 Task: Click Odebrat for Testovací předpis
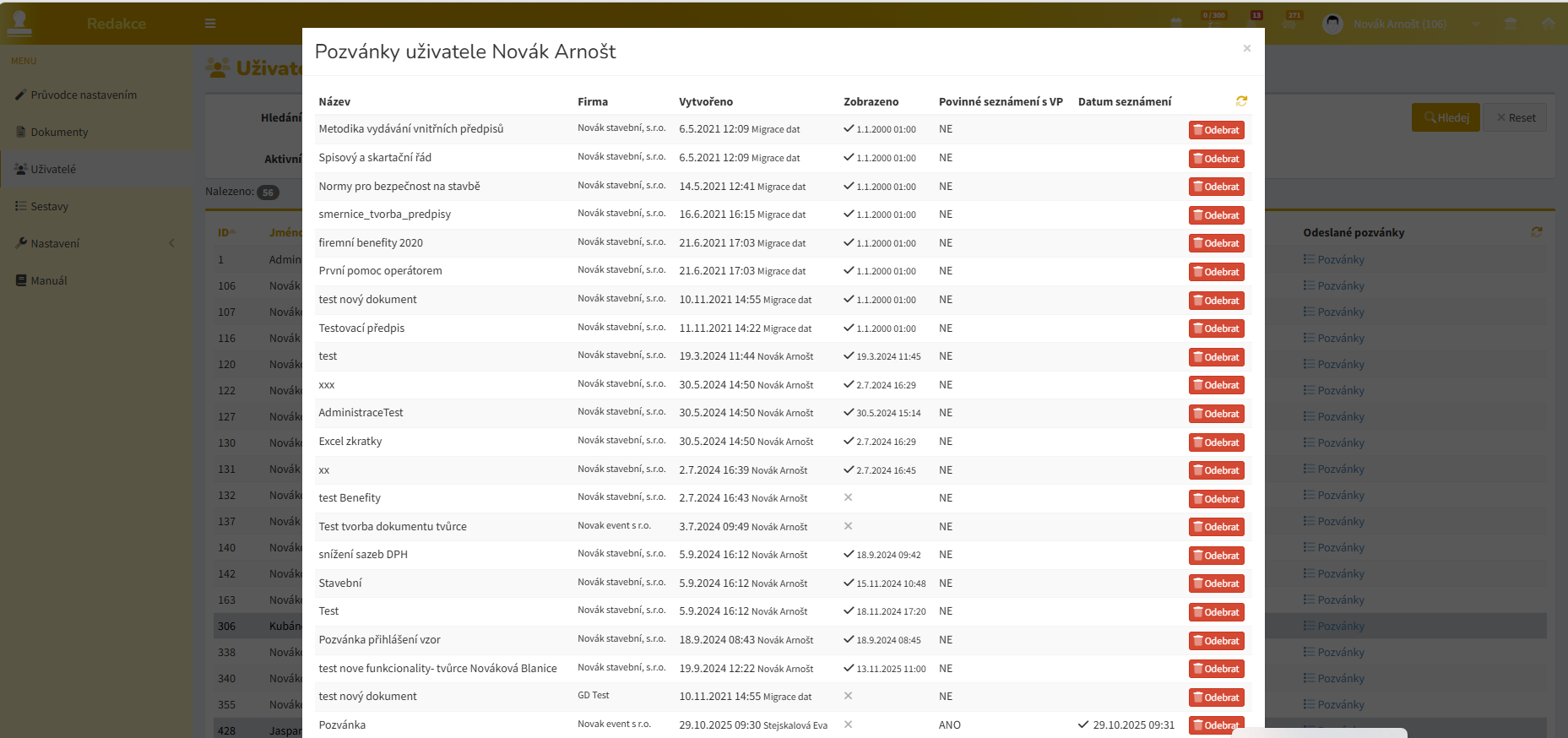click(x=1216, y=328)
